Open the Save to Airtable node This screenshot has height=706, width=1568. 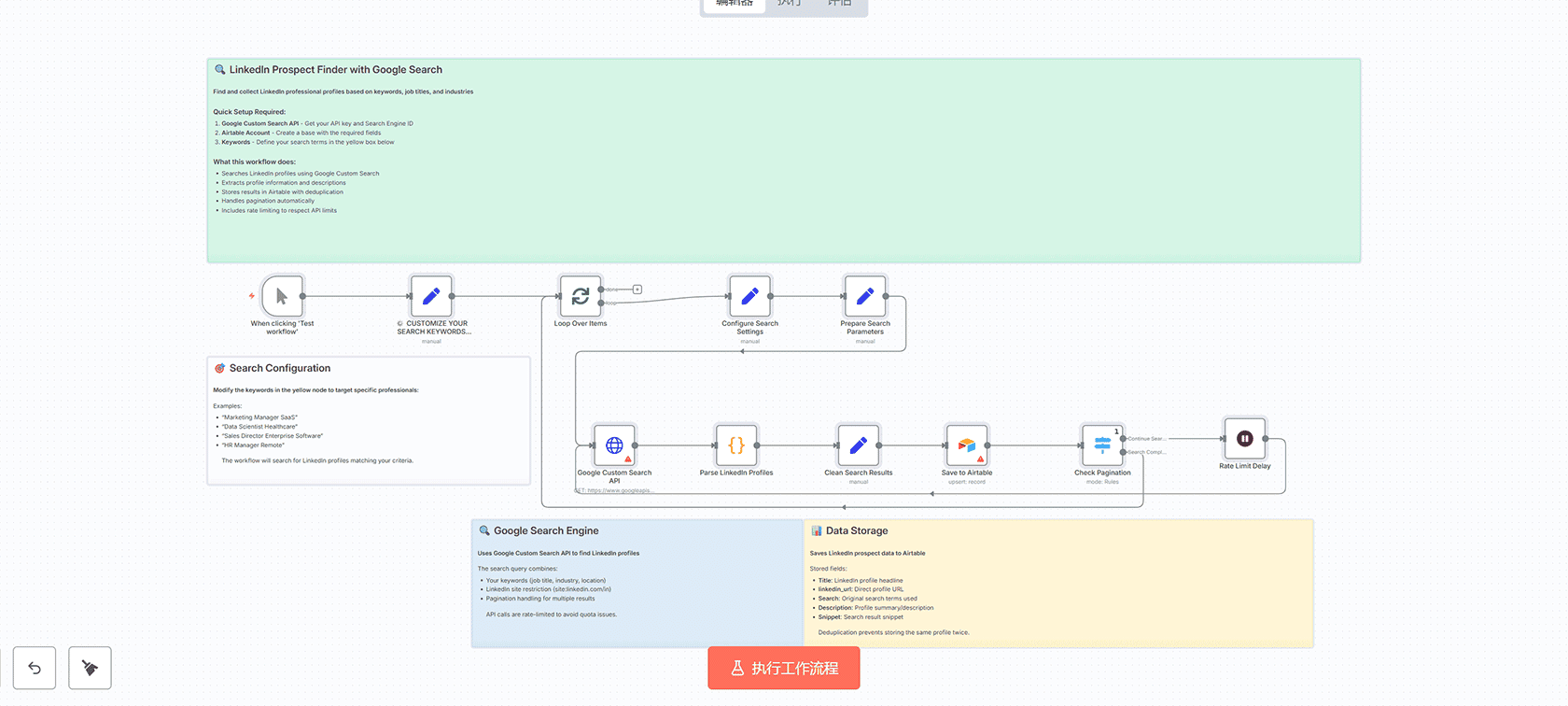tap(967, 446)
